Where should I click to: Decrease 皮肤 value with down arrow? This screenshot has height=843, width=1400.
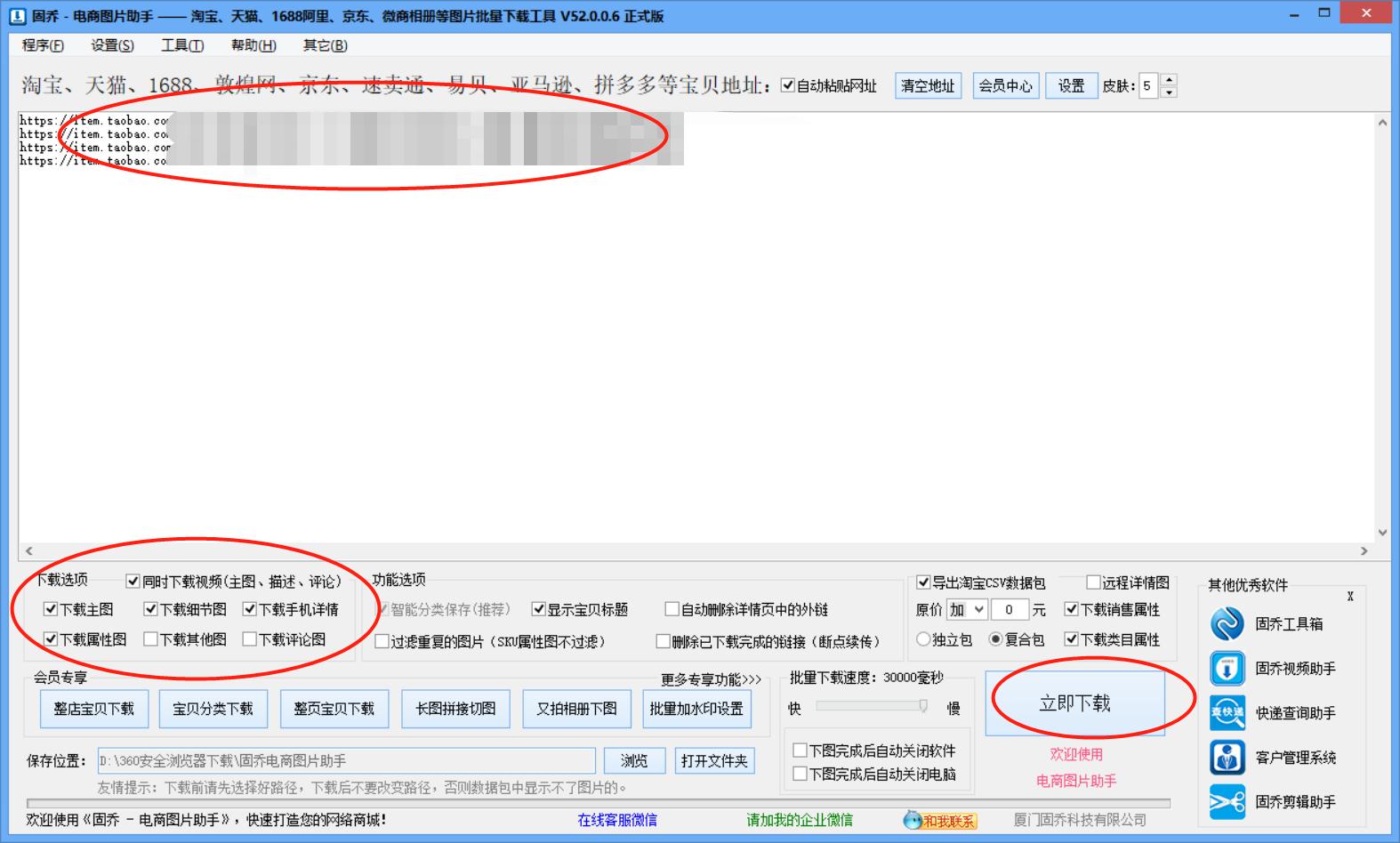(1169, 92)
